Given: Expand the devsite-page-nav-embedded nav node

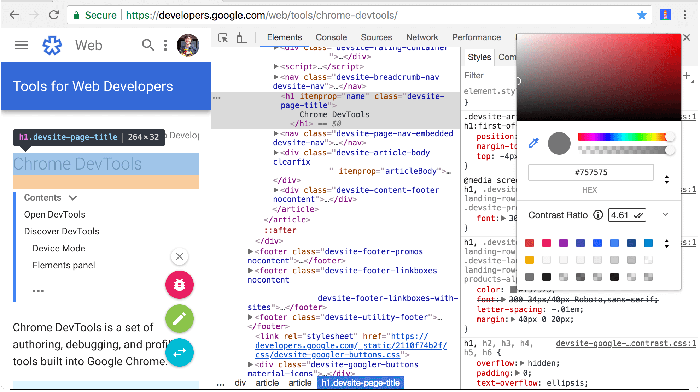Looking at the screenshot, I should [276, 133].
